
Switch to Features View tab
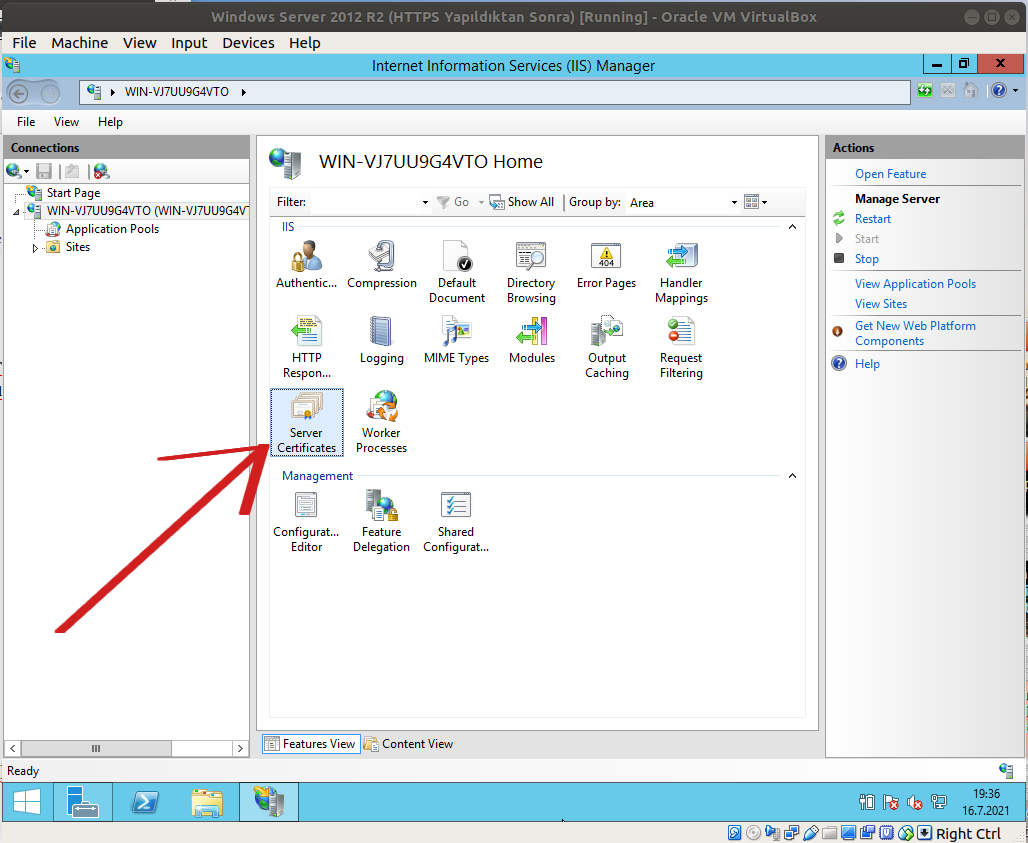[311, 744]
